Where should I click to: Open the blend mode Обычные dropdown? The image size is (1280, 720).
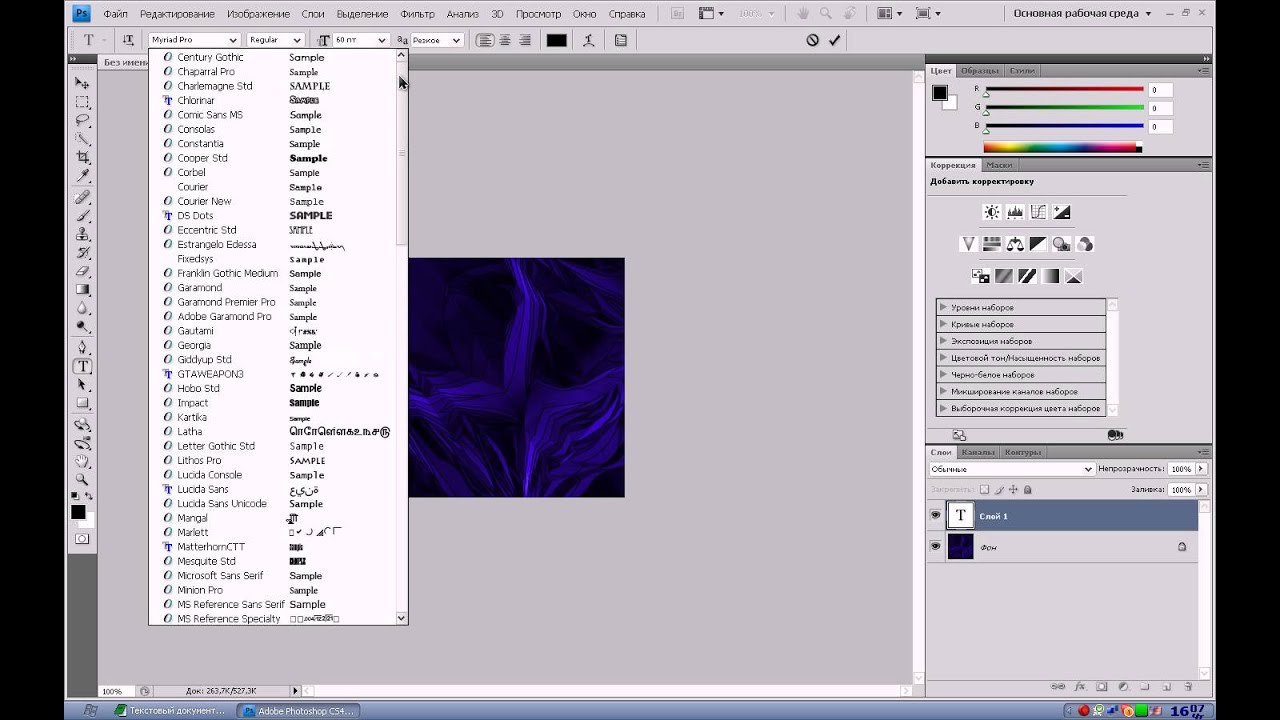(1012, 469)
